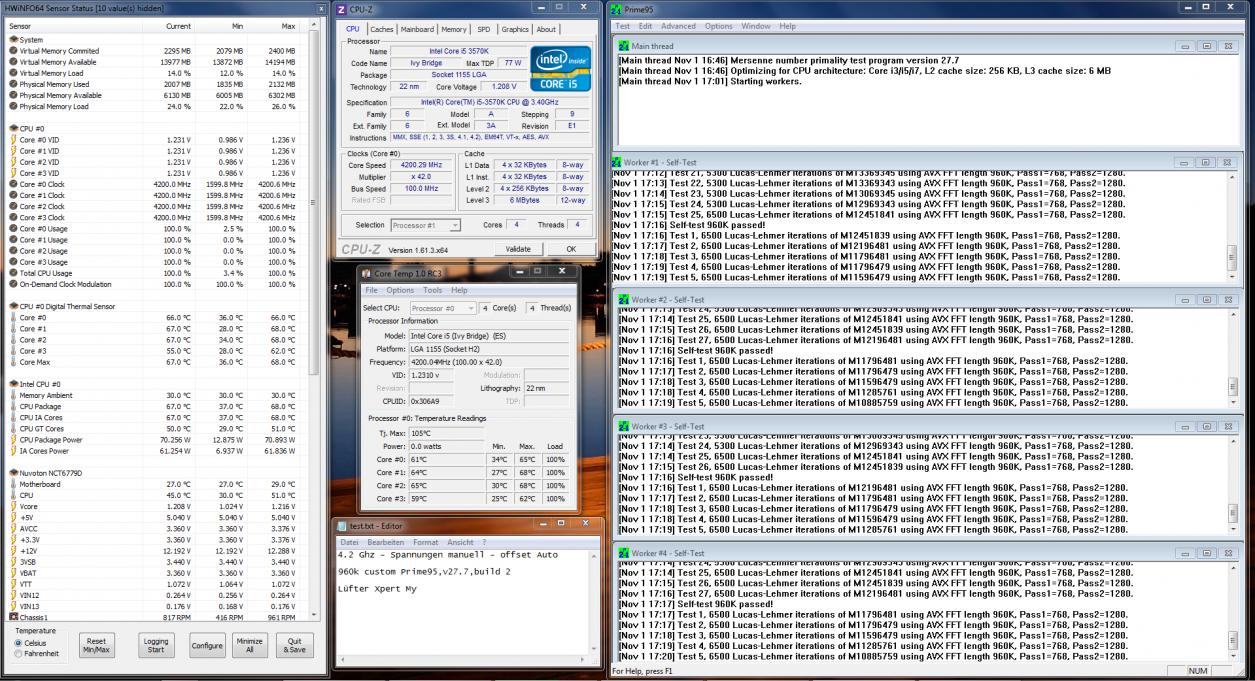Click the voltage bolt icon beside Core #0 VID
Viewport: 1255px width, 681px height.
14,139
